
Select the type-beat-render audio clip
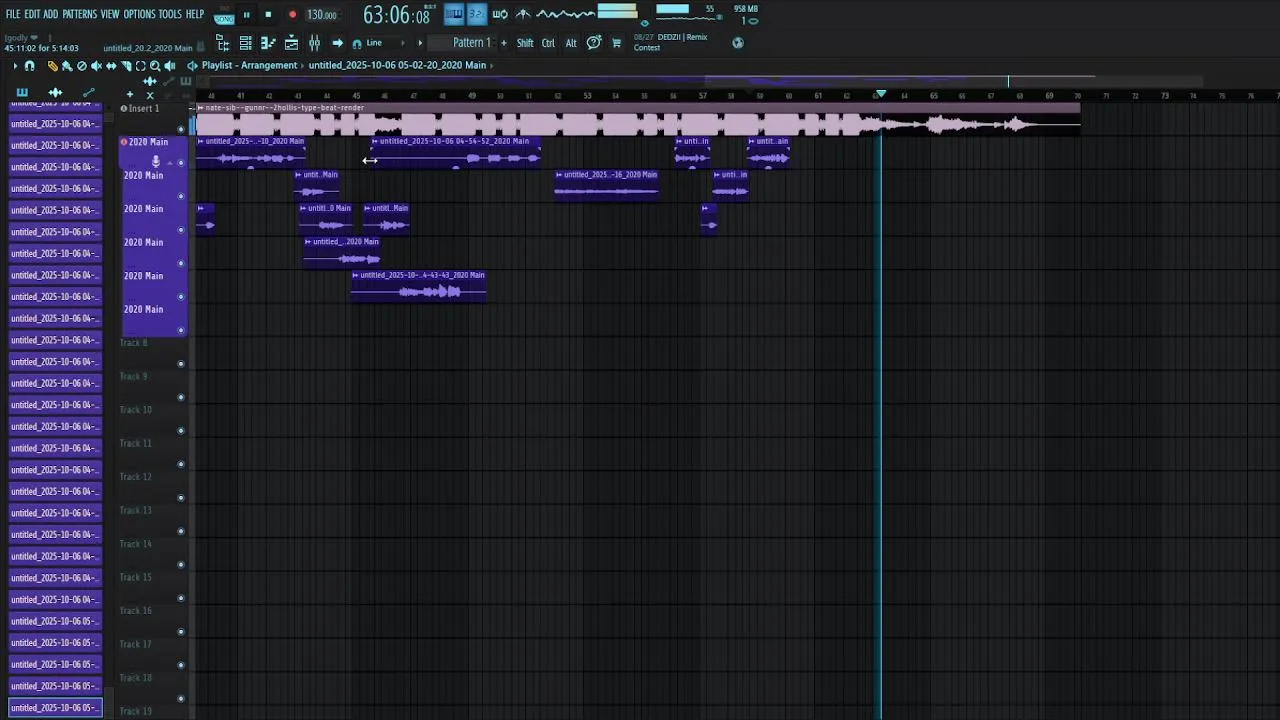point(637,120)
